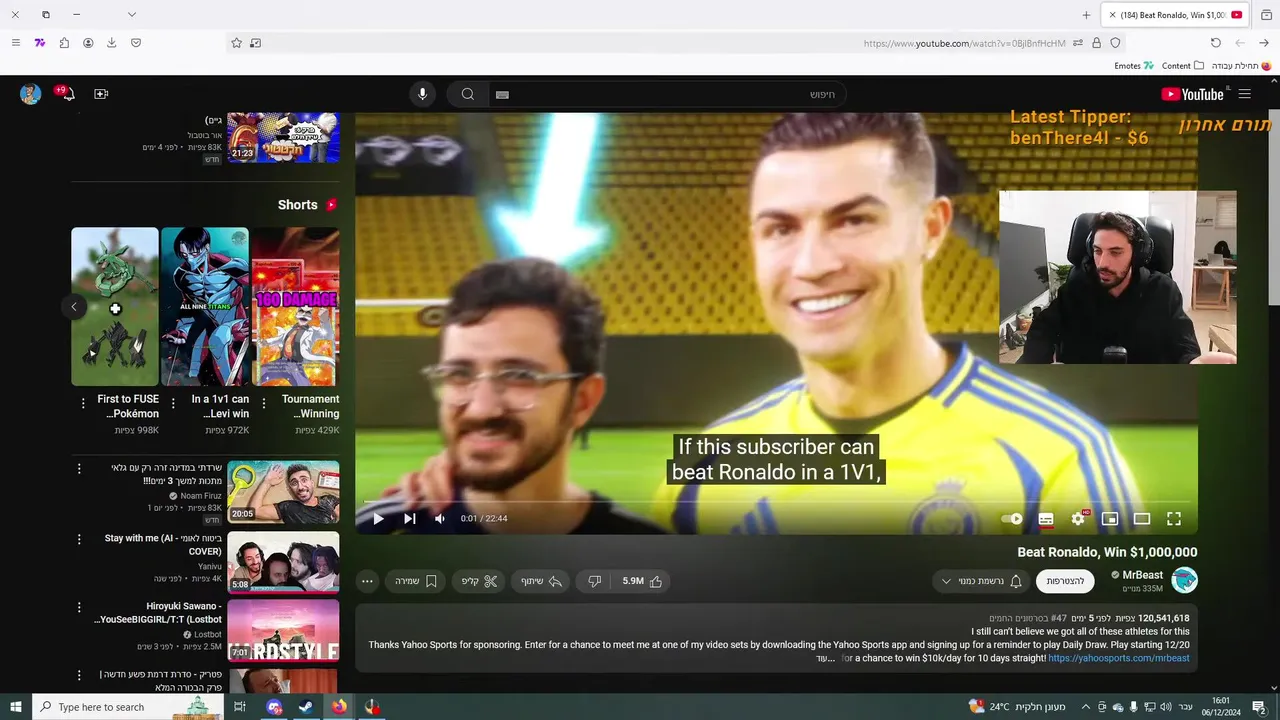Like the video (5.9M thumbs up)

coord(642,581)
